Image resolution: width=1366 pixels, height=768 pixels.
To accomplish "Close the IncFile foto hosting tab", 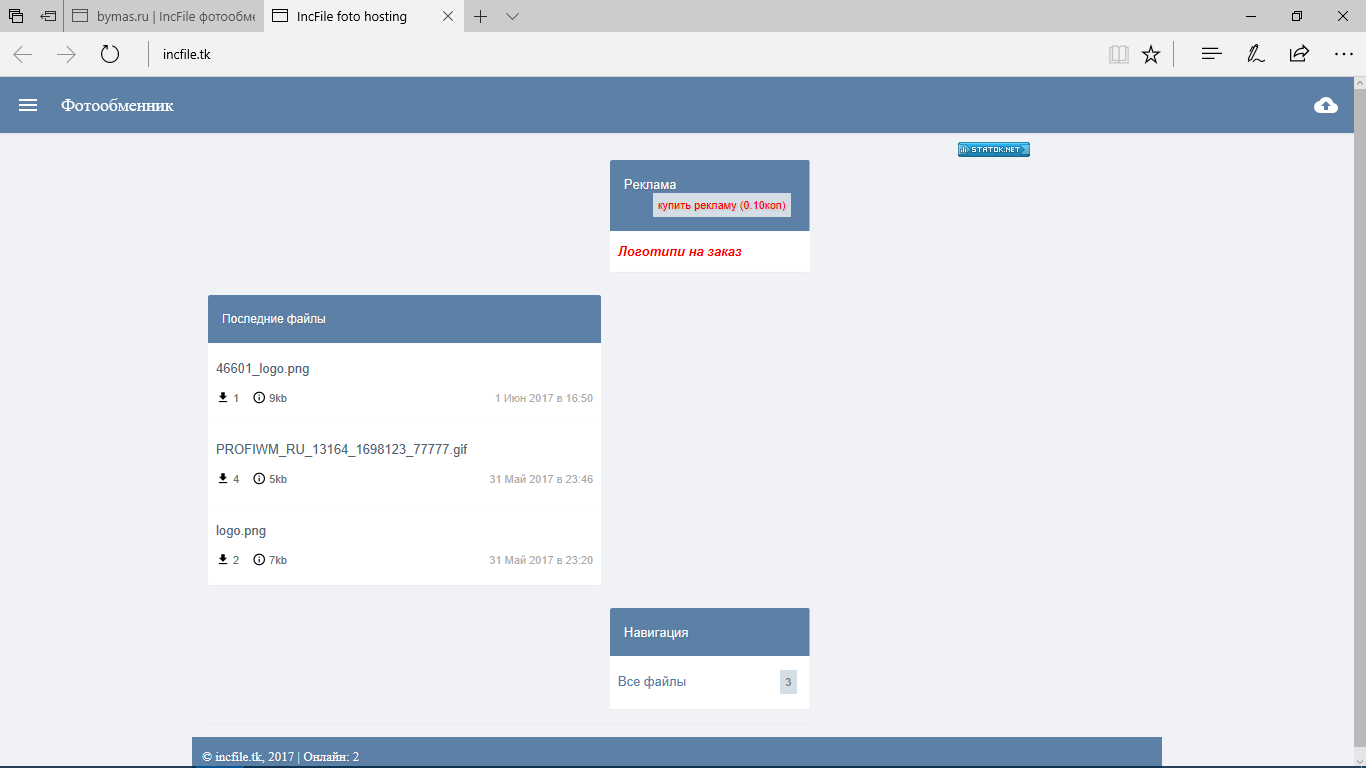I will tap(448, 16).
